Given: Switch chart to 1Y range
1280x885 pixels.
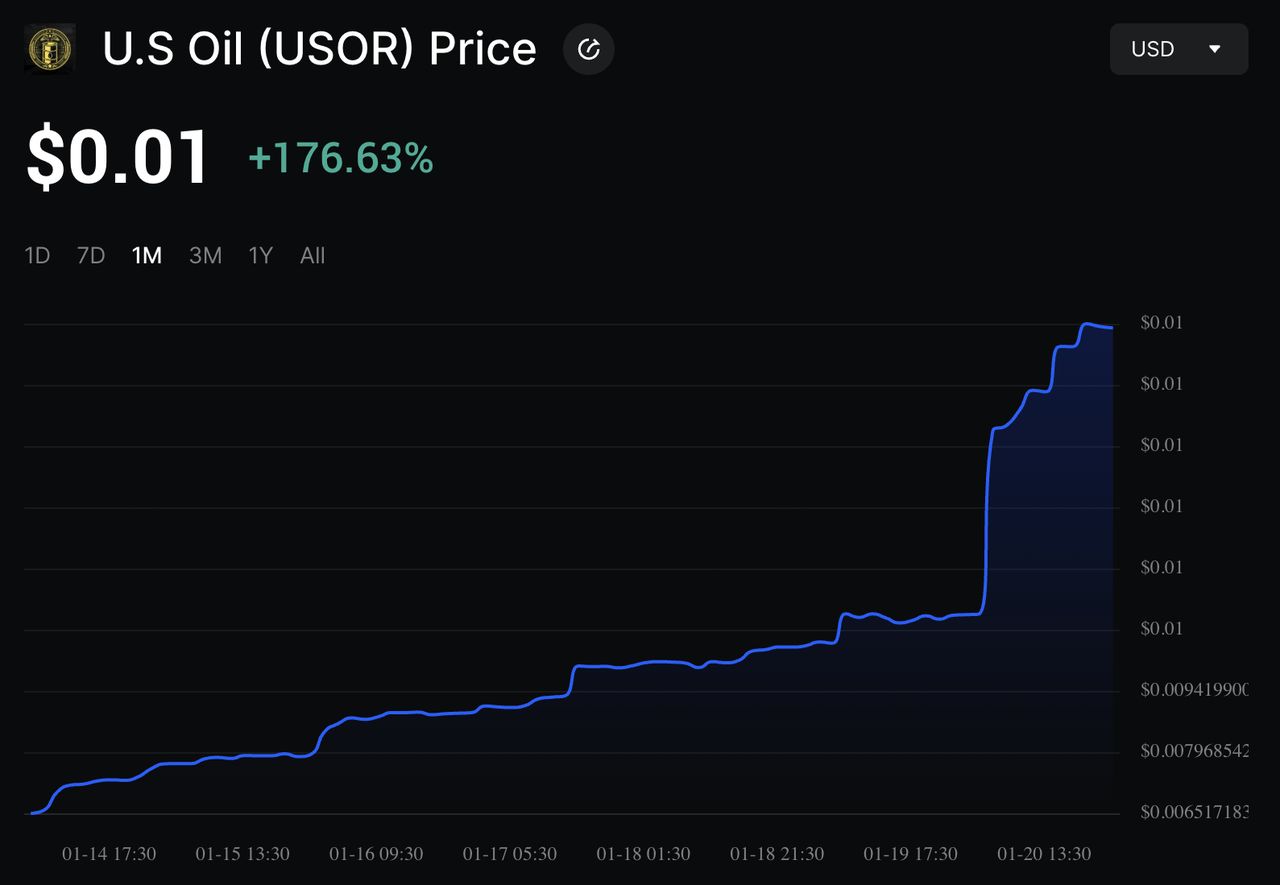Looking at the screenshot, I should pyautogui.click(x=261, y=256).
